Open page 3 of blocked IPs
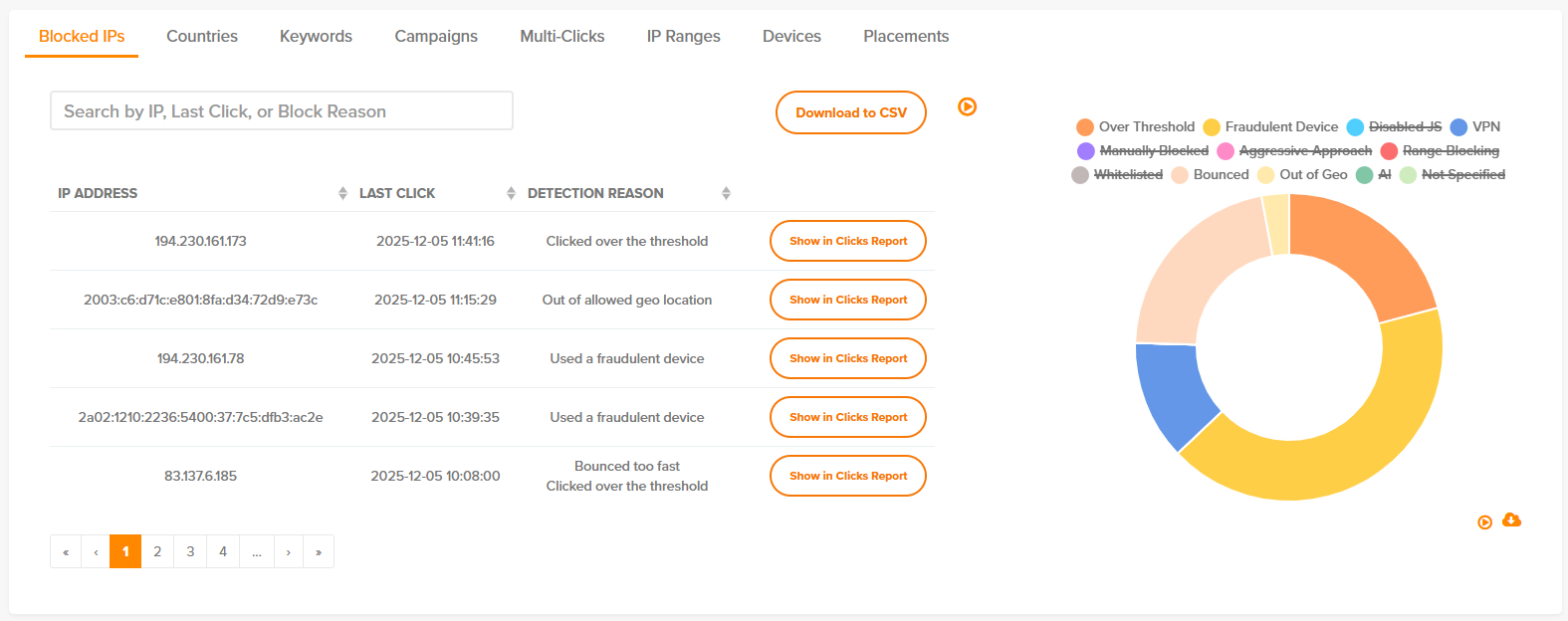 tap(190, 551)
